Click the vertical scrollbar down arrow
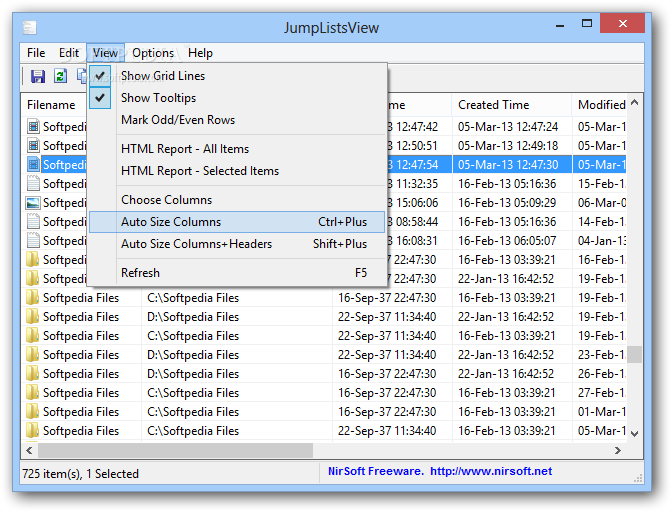This screenshot has height=512, width=672. click(635, 433)
